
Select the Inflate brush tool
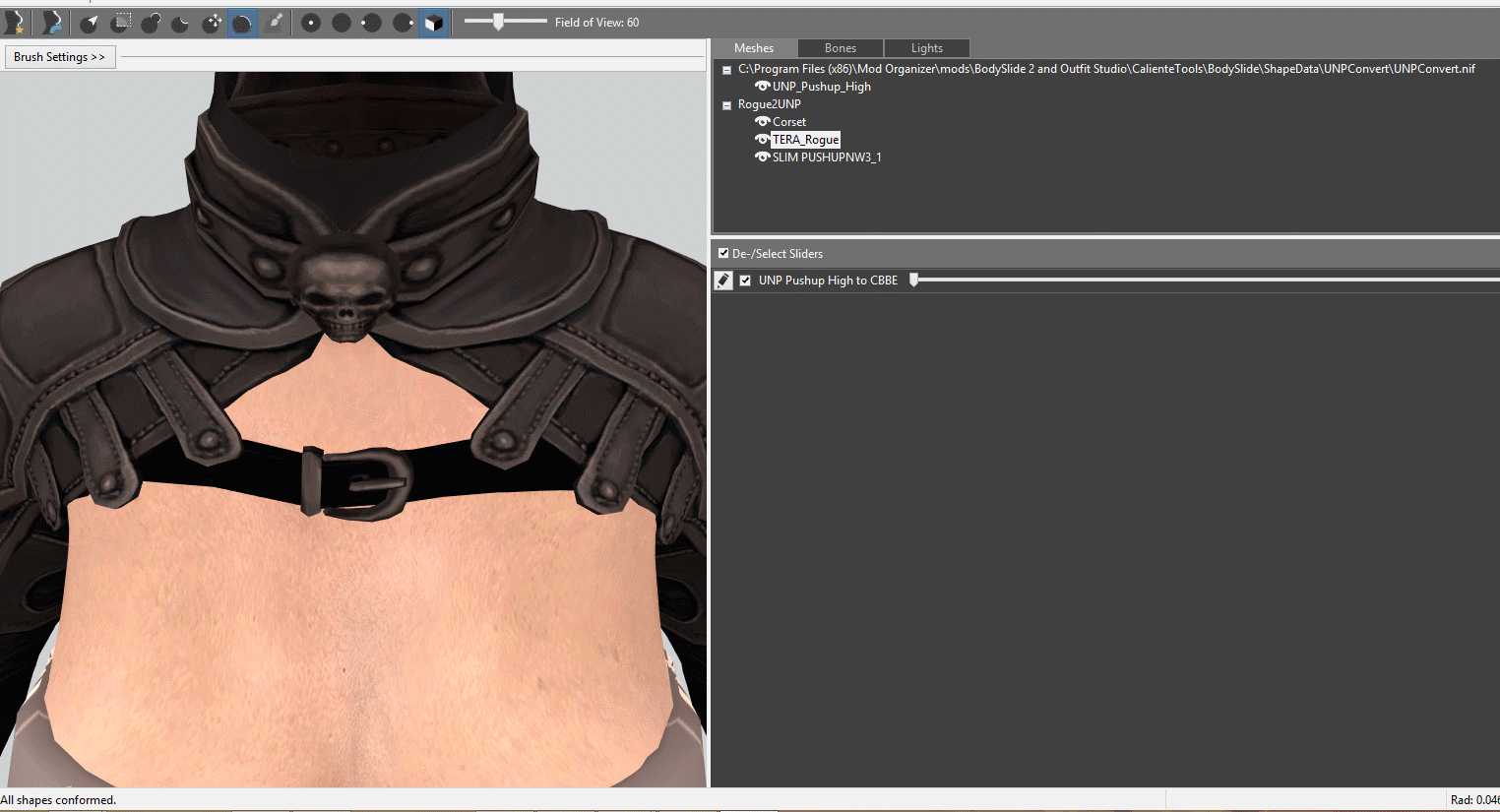[151, 23]
